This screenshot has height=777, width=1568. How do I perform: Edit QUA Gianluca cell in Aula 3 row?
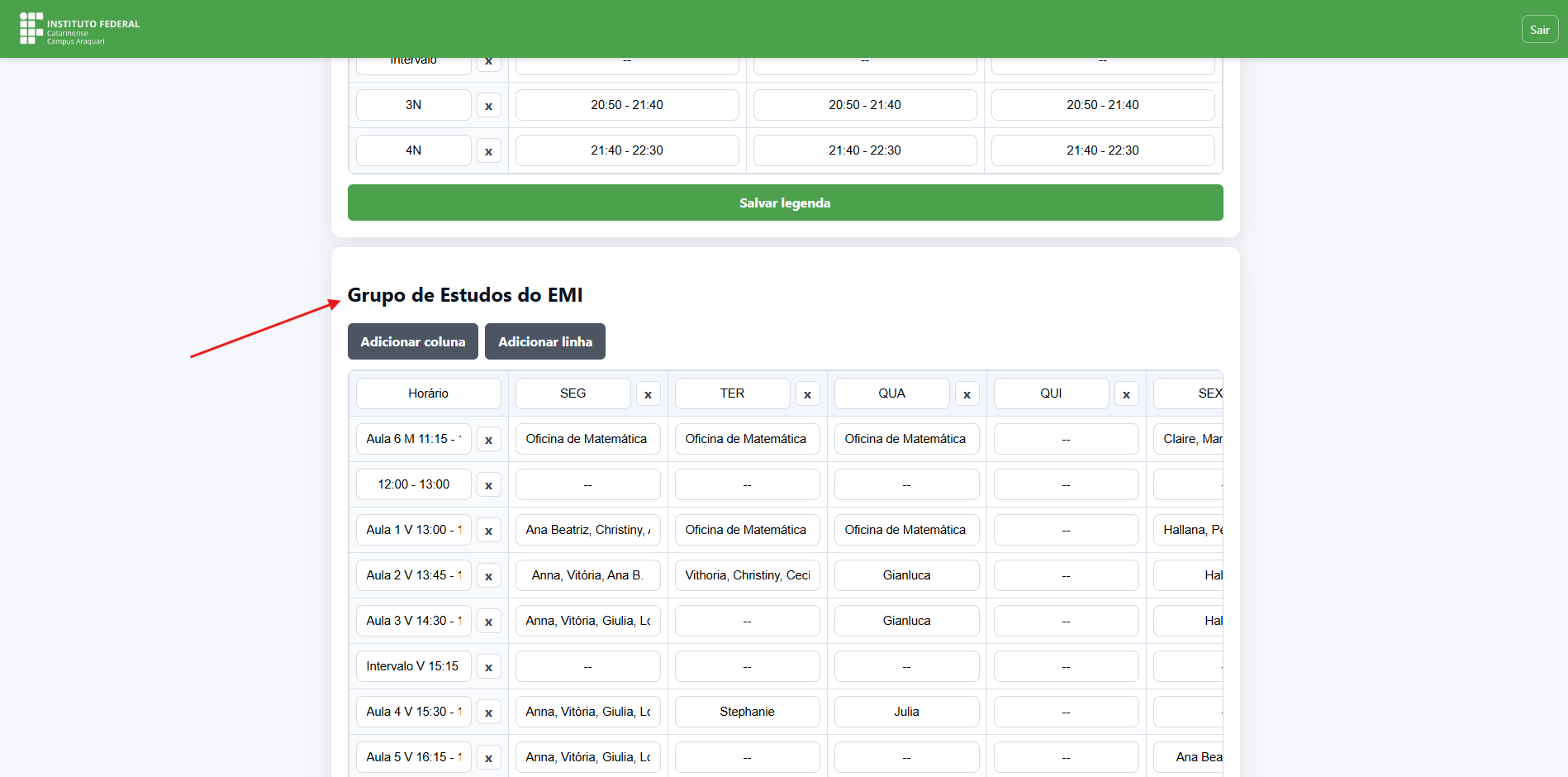click(x=907, y=621)
